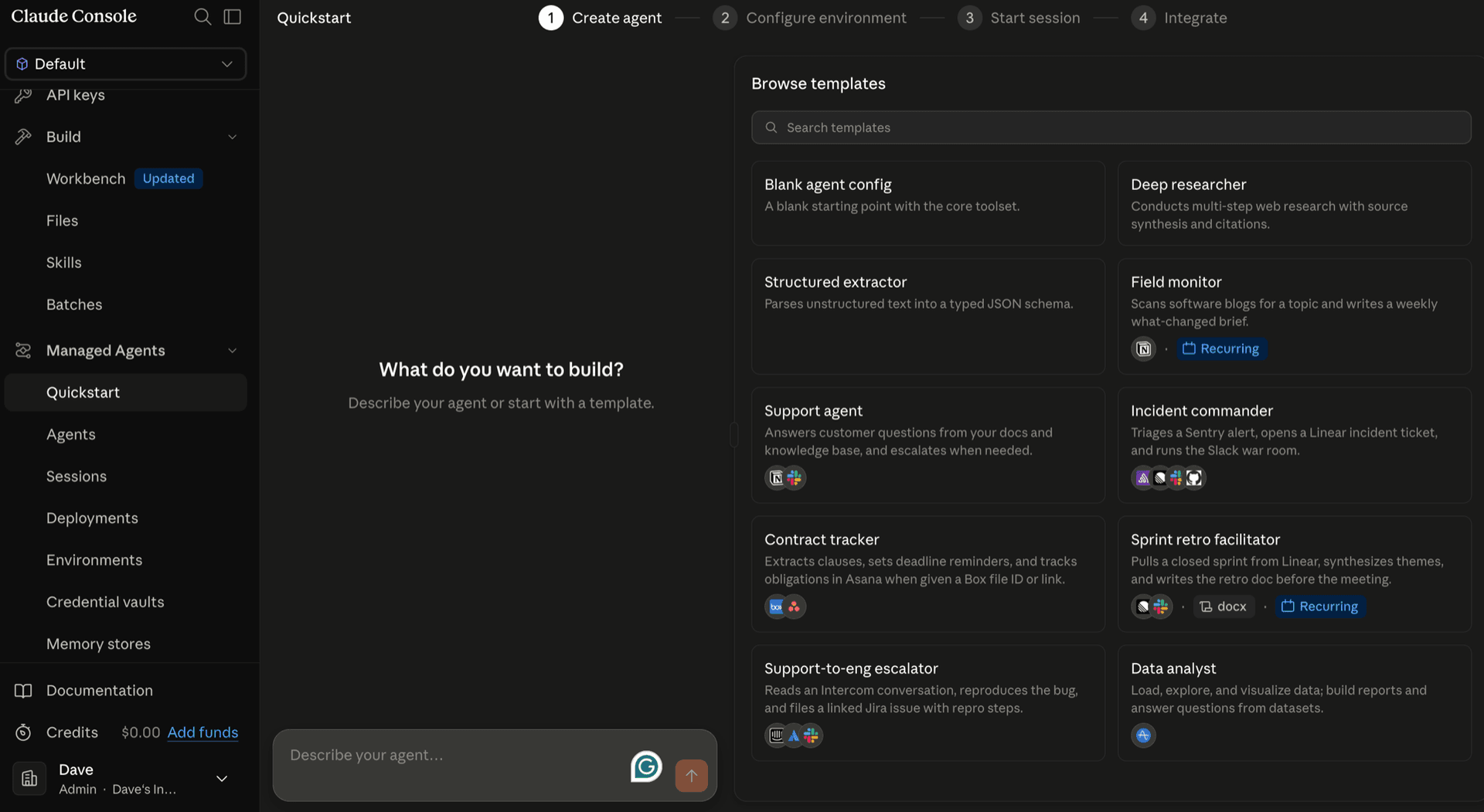Image resolution: width=1484 pixels, height=812 pixels.
Task: Toggle the sidebar panel icon
Action: tap(233, 16)
